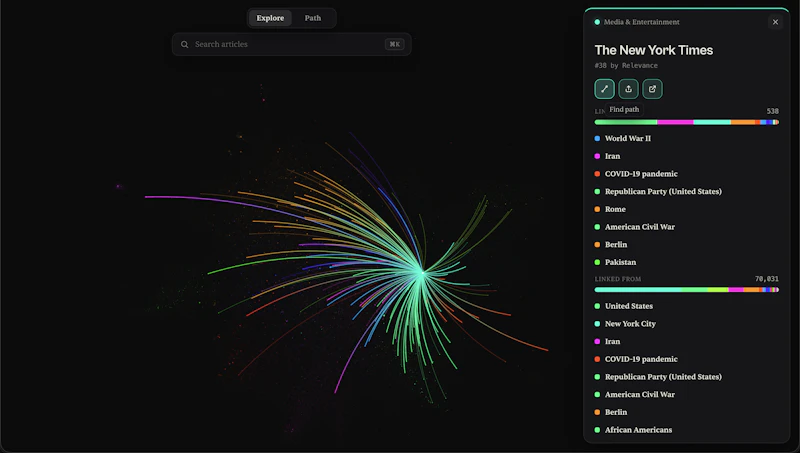800x453 pixels.
Task: Click the Find path tooltip label
Action: point(624,109)
